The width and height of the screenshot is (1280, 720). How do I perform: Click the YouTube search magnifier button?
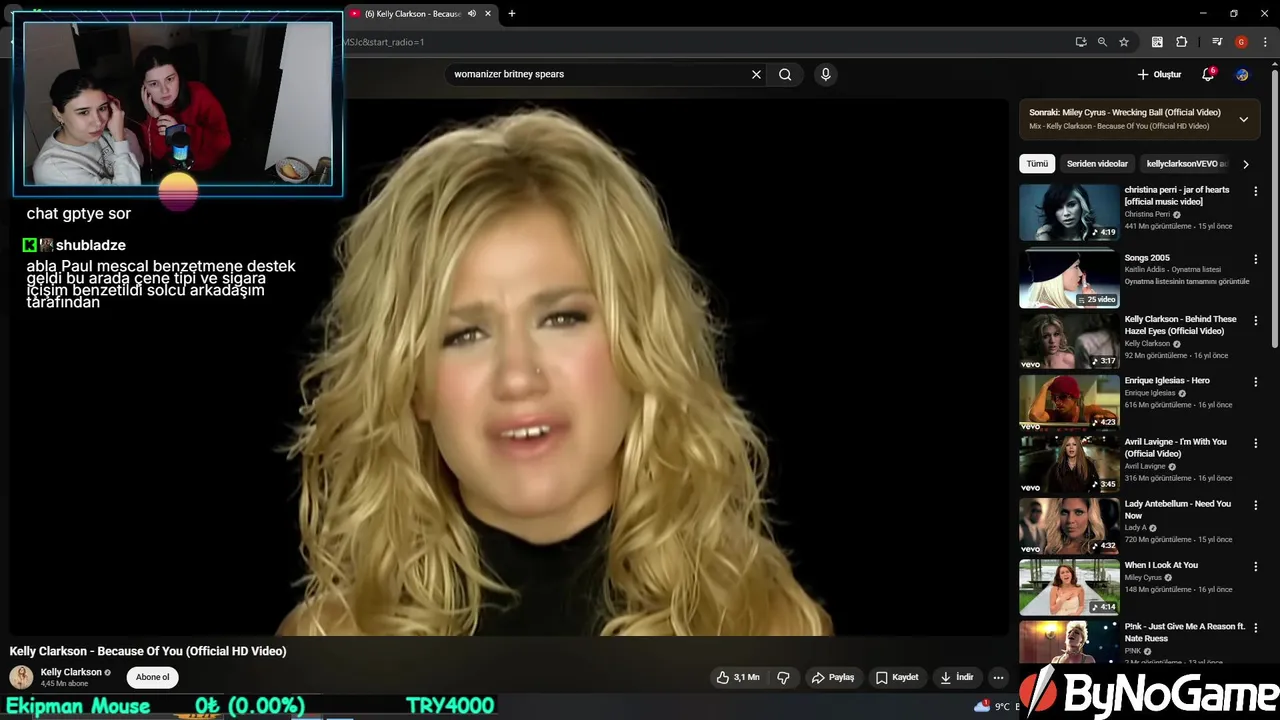tap(785, 74)
